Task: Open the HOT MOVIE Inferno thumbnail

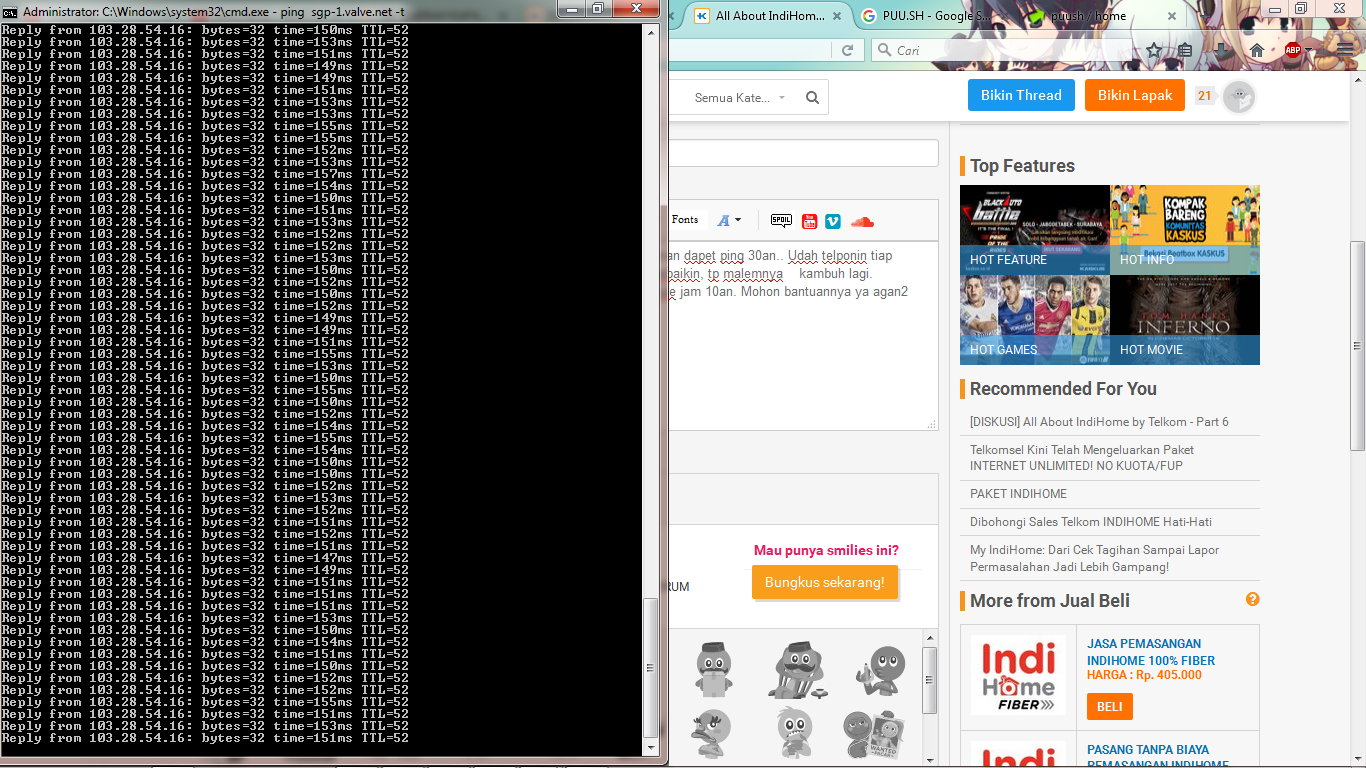Action: [1185, 320]
